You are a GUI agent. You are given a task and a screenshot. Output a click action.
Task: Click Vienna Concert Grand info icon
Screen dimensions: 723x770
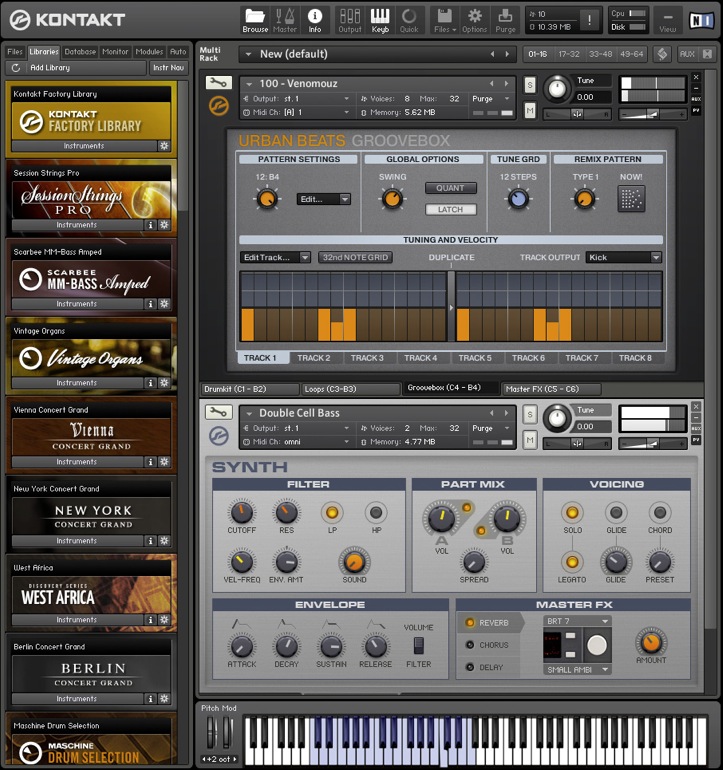150,462
